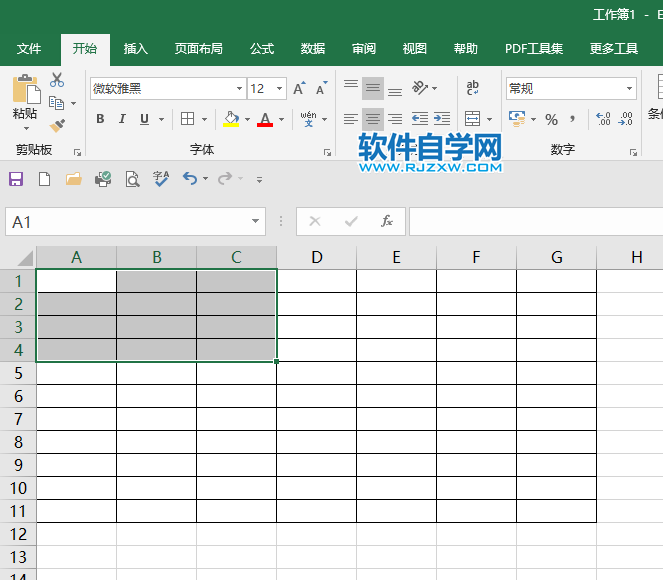Open number format 常规 dropdown
The height and width of the screenshot is (580, 663).
(x=629, y=88)
